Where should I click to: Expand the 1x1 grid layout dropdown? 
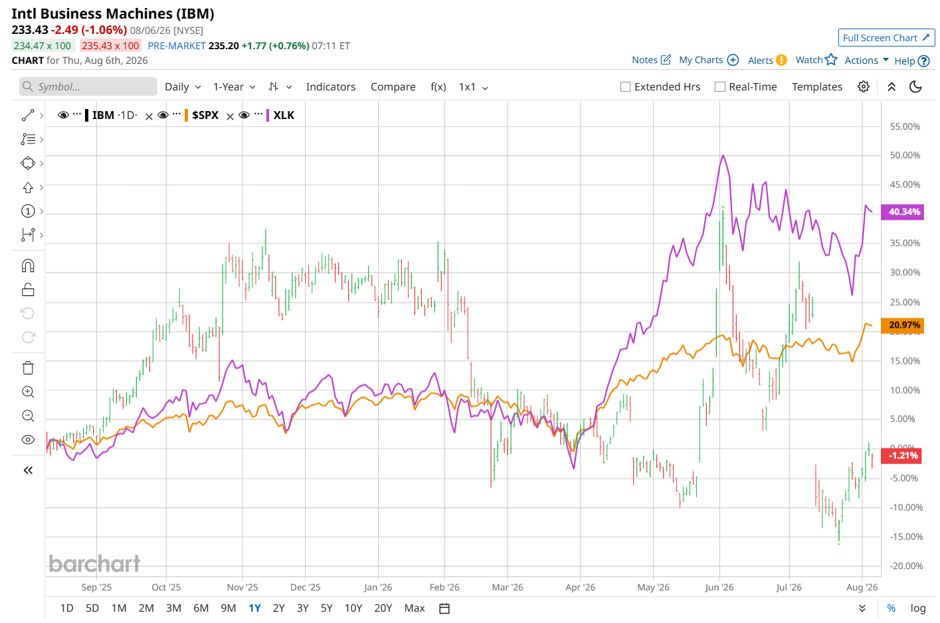click(474, 86)
